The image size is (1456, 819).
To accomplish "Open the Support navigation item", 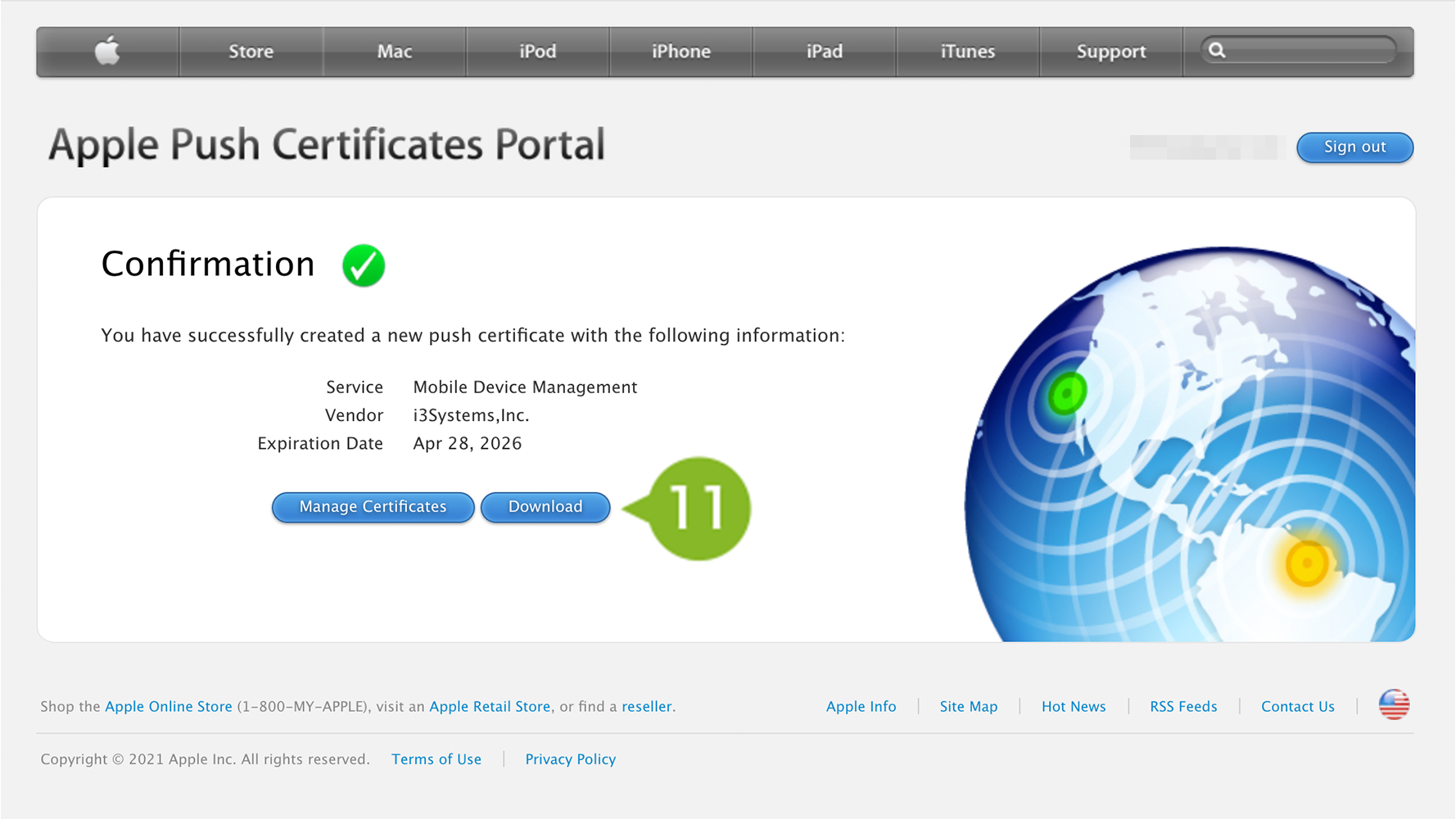I will 1110,52.
